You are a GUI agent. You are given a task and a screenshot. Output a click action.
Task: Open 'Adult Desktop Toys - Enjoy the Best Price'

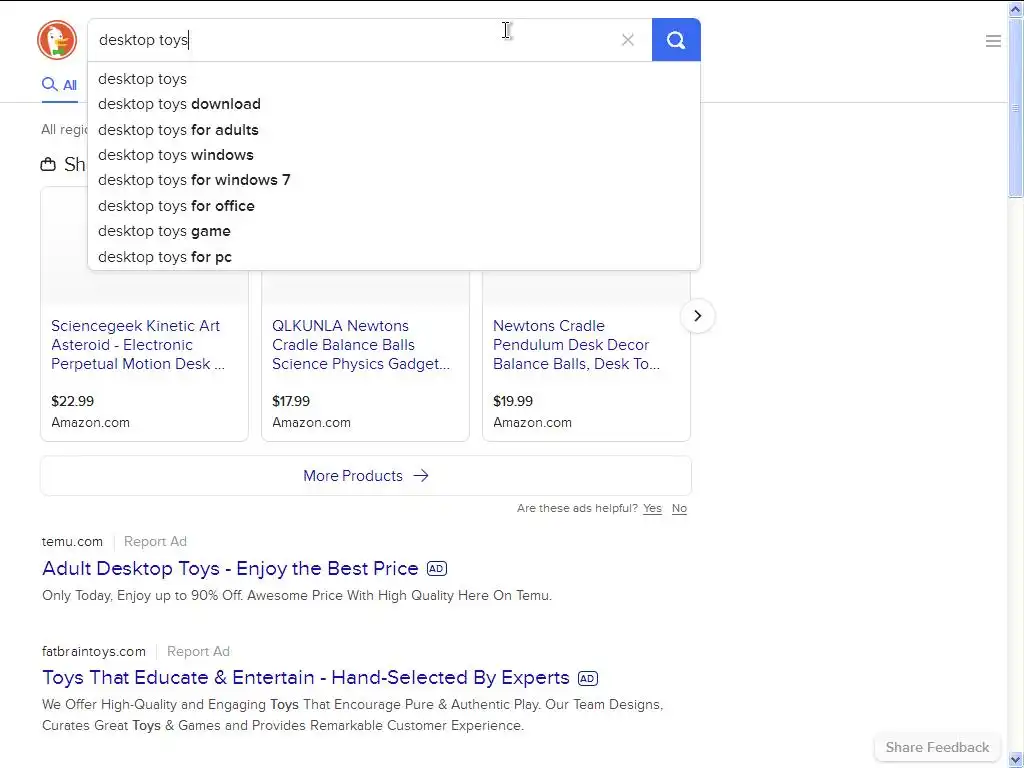pos(230,568)
